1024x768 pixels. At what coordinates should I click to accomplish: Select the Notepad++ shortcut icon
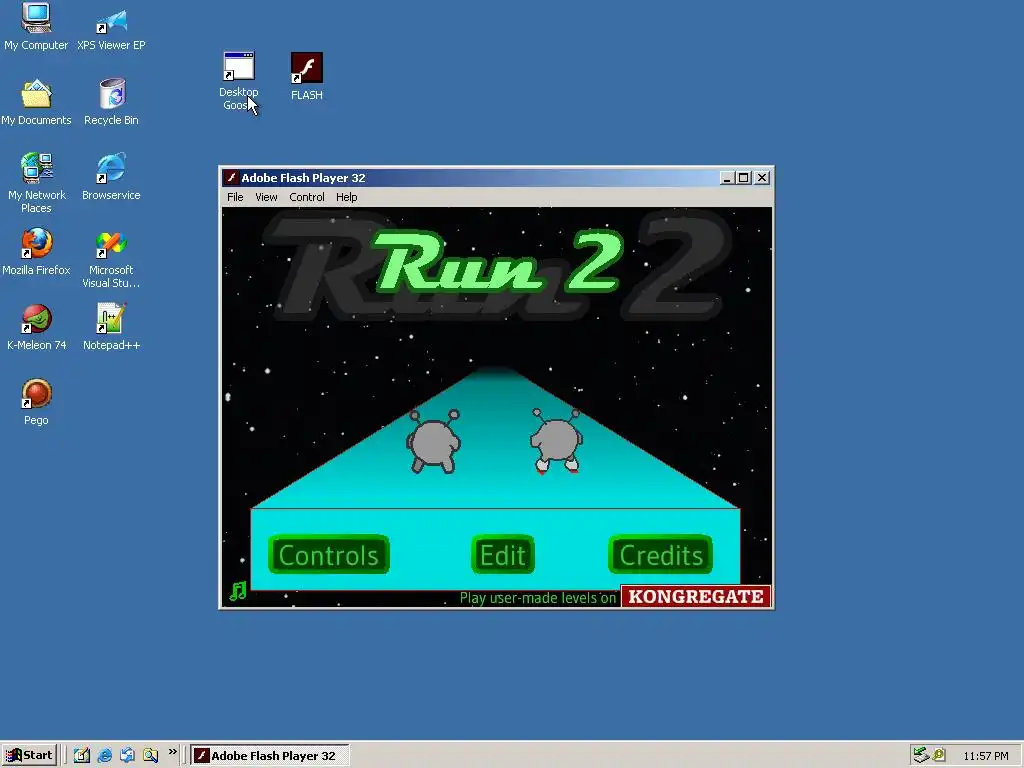coord(111,327)
